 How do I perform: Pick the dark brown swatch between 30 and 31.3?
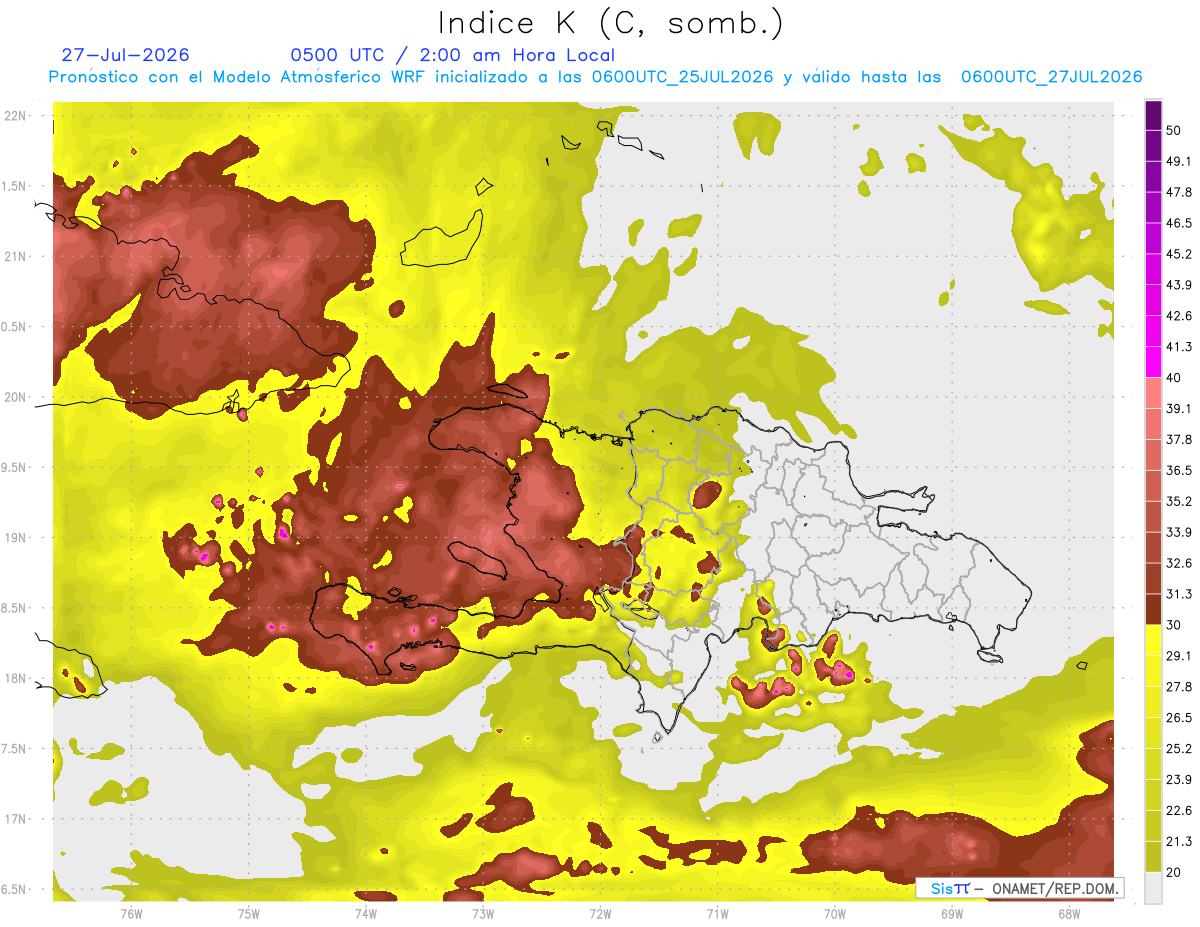[1153, 610]
